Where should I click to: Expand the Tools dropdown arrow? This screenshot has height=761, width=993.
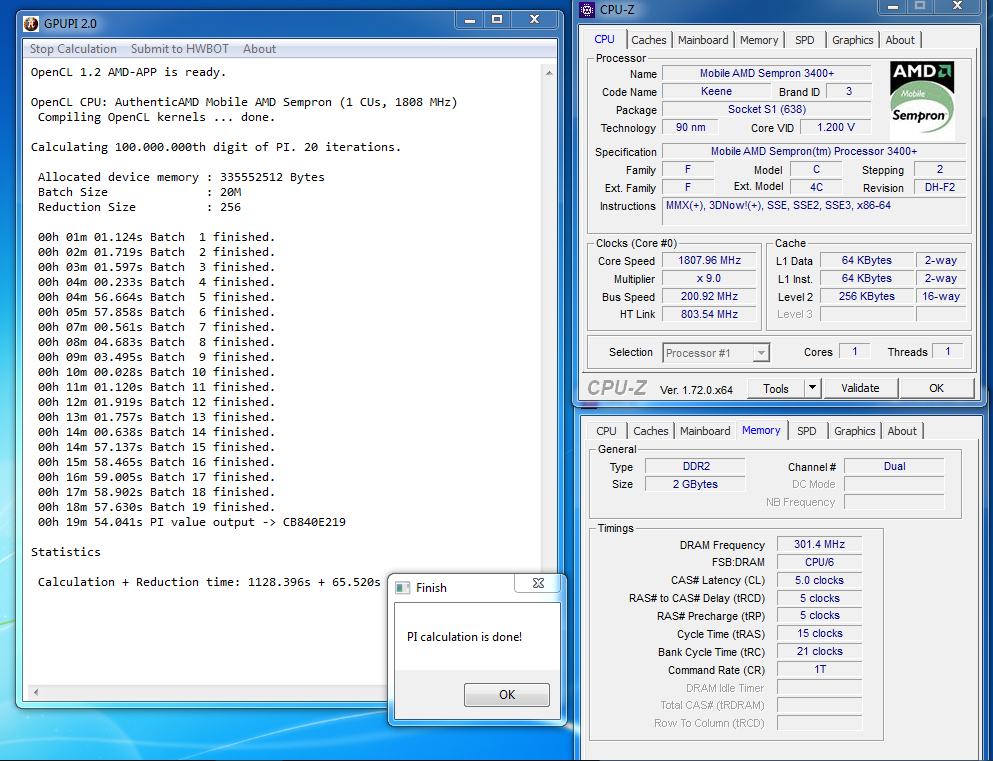coord(813,389)
